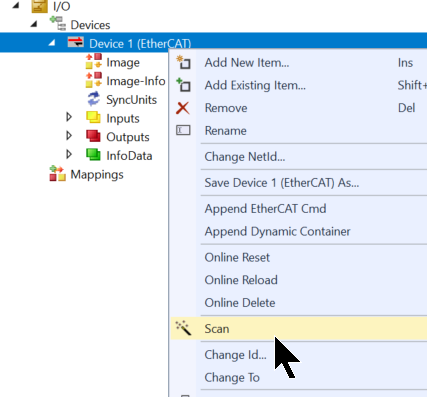Select the Image-Info tree item
Viewport: 427px width, 397px height.
[x=136, y=81]
